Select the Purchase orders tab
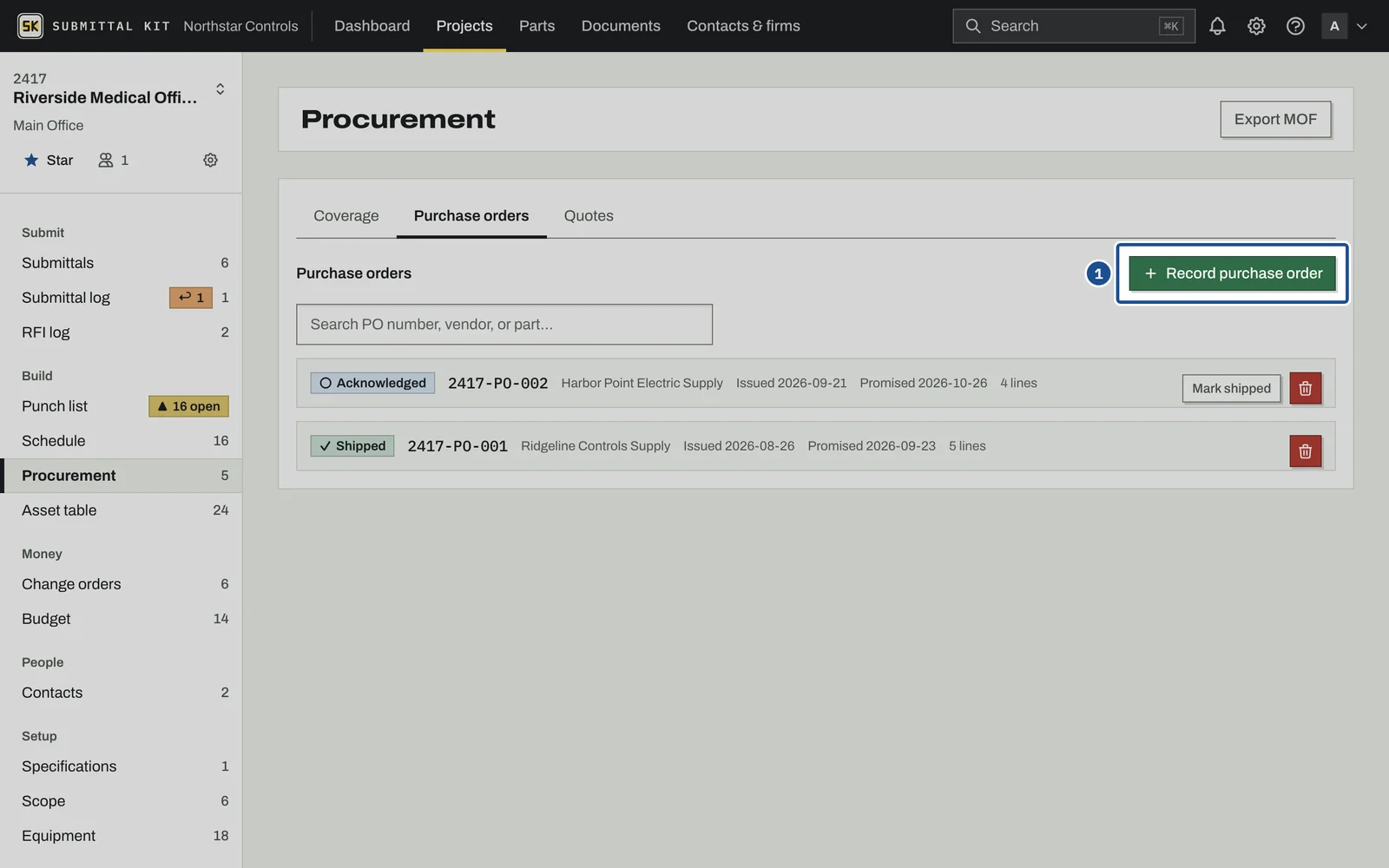The image size is (1389, 868). [x=471, y=215]
